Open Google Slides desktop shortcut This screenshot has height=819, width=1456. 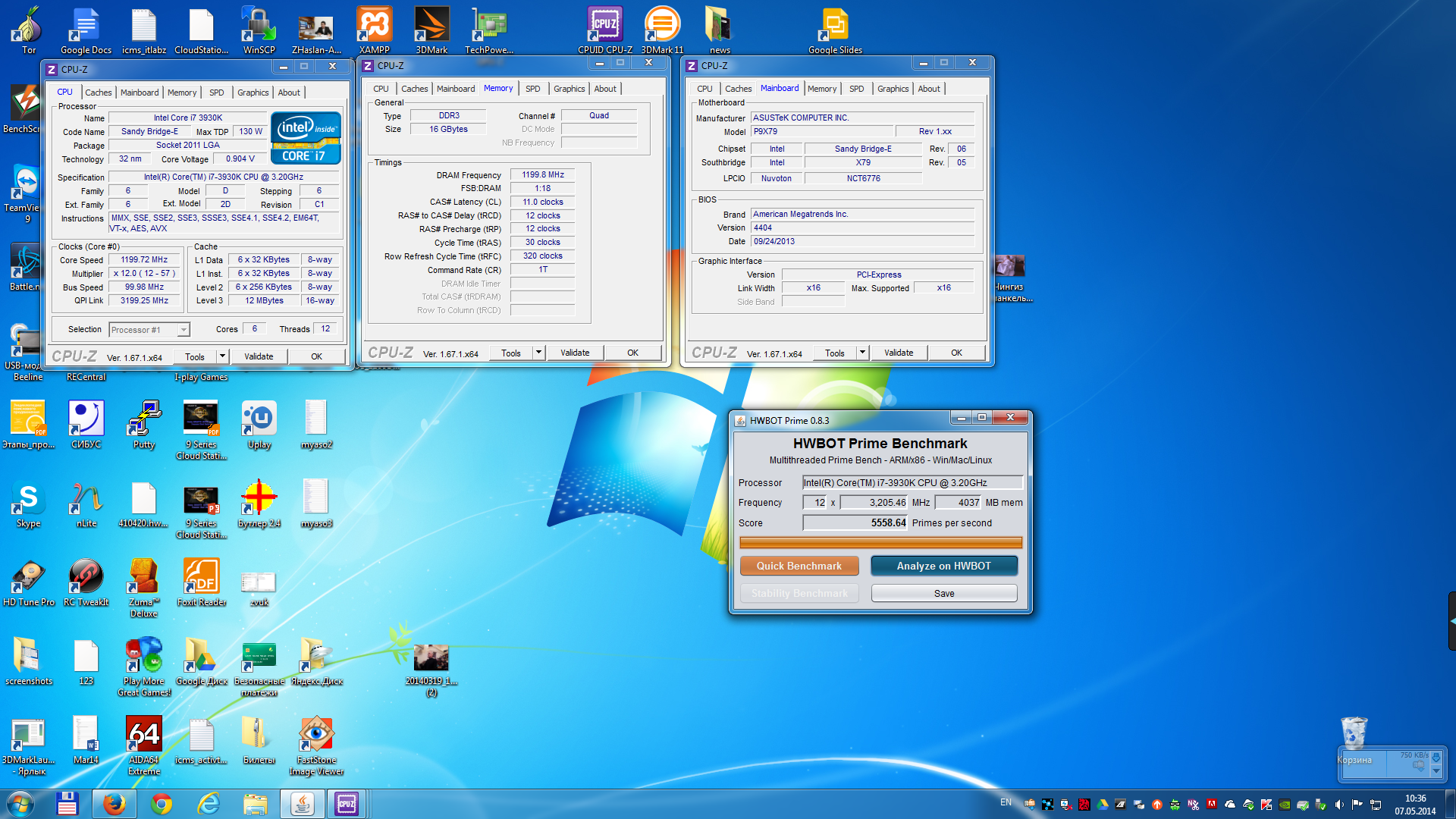pos(835,30)
